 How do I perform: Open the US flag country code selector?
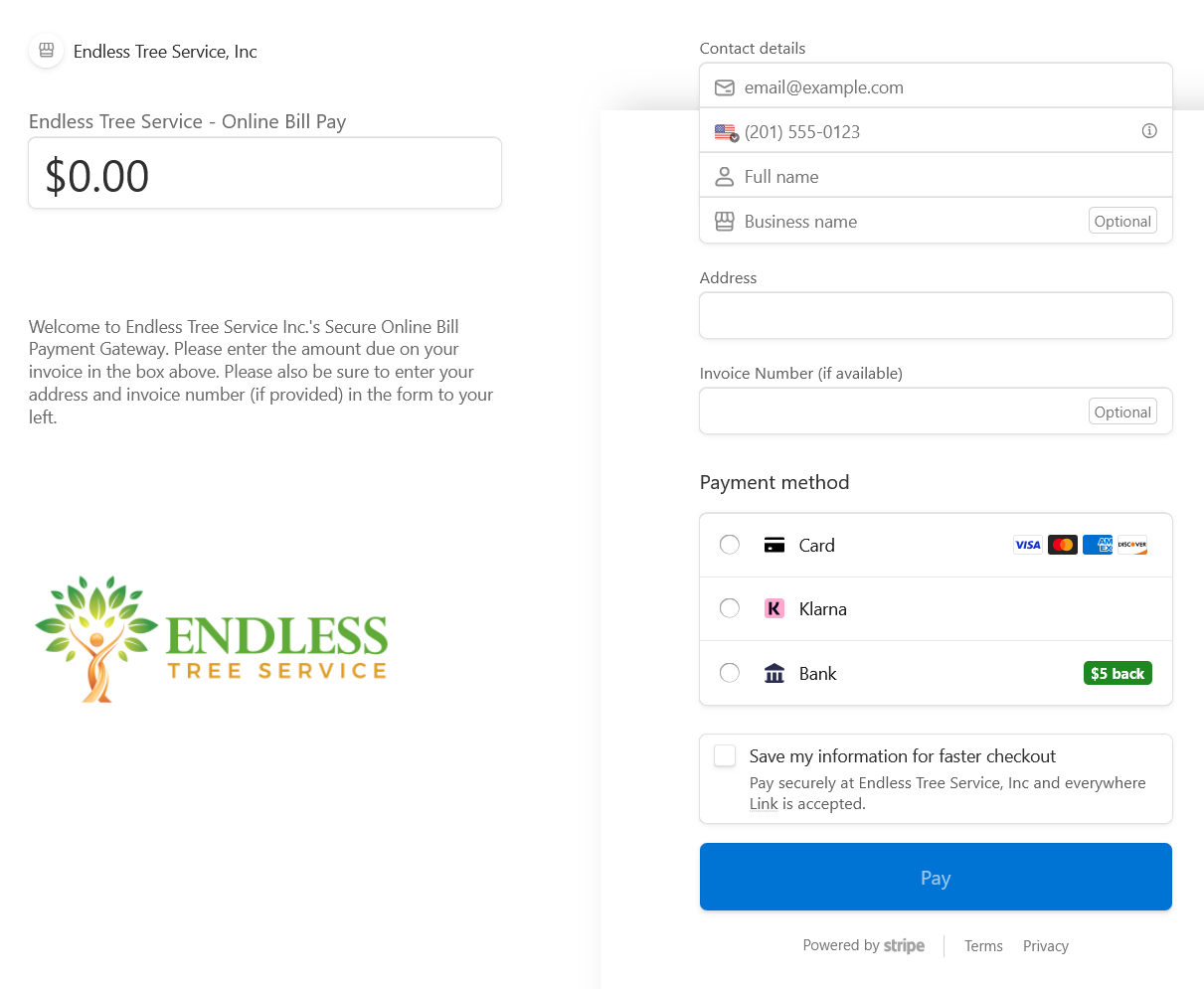click(x=726, y=132)
